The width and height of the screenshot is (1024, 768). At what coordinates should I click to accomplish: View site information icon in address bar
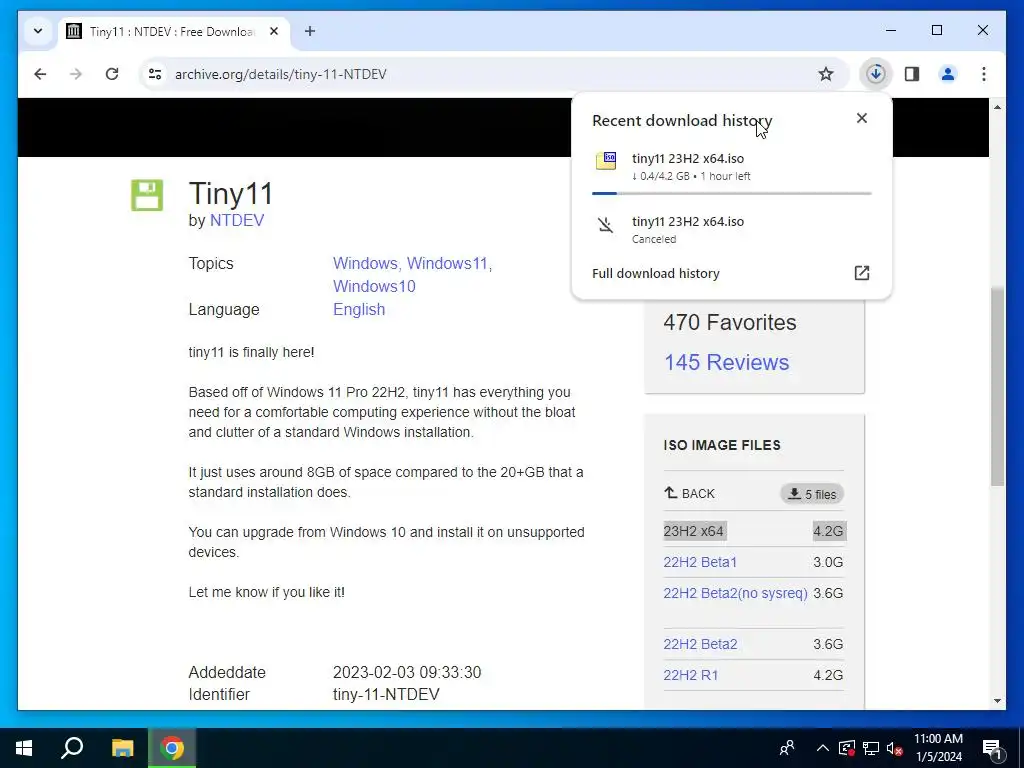point(155,74)
